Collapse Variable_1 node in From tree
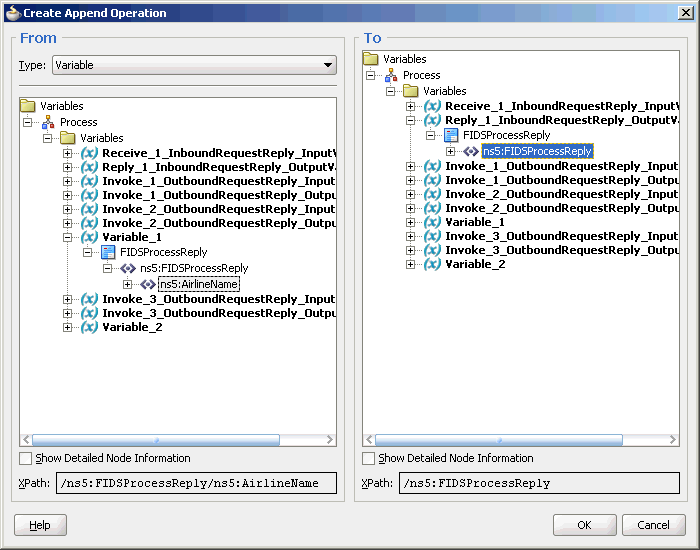This screenshot has height=550, width=700. 67,238
